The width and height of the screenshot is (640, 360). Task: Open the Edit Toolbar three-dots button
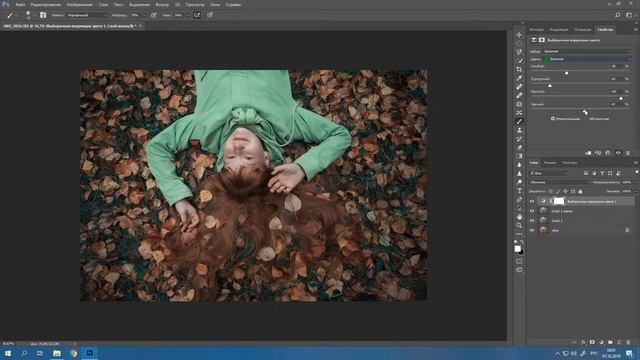click(519, 234)
